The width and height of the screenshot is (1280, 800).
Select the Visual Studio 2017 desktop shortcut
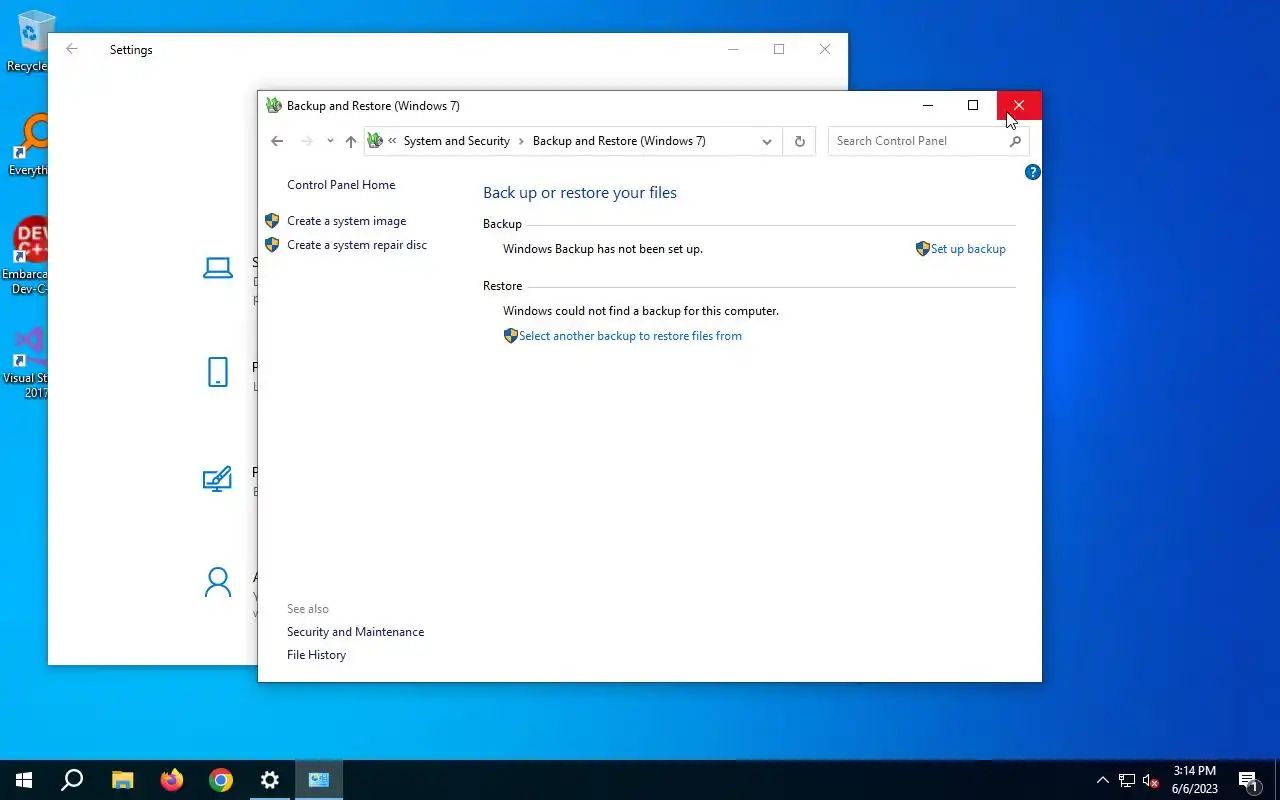tap(28, 363)
